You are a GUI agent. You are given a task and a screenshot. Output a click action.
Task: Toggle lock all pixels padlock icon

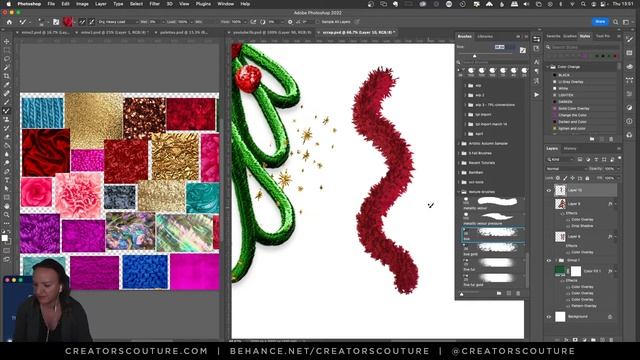pos(587,178)
